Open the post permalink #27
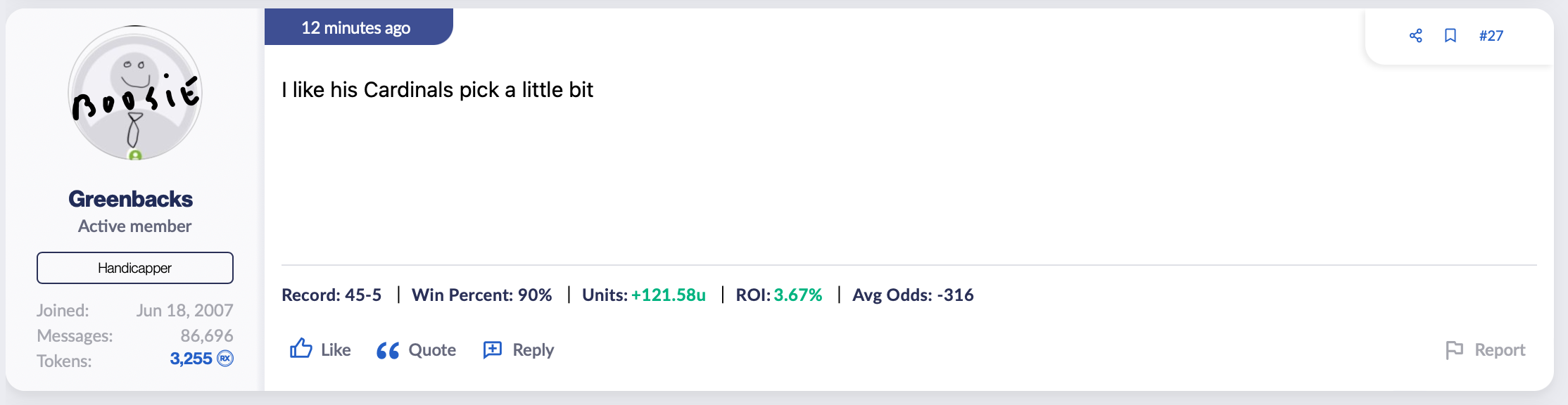 coord(1491,36)
